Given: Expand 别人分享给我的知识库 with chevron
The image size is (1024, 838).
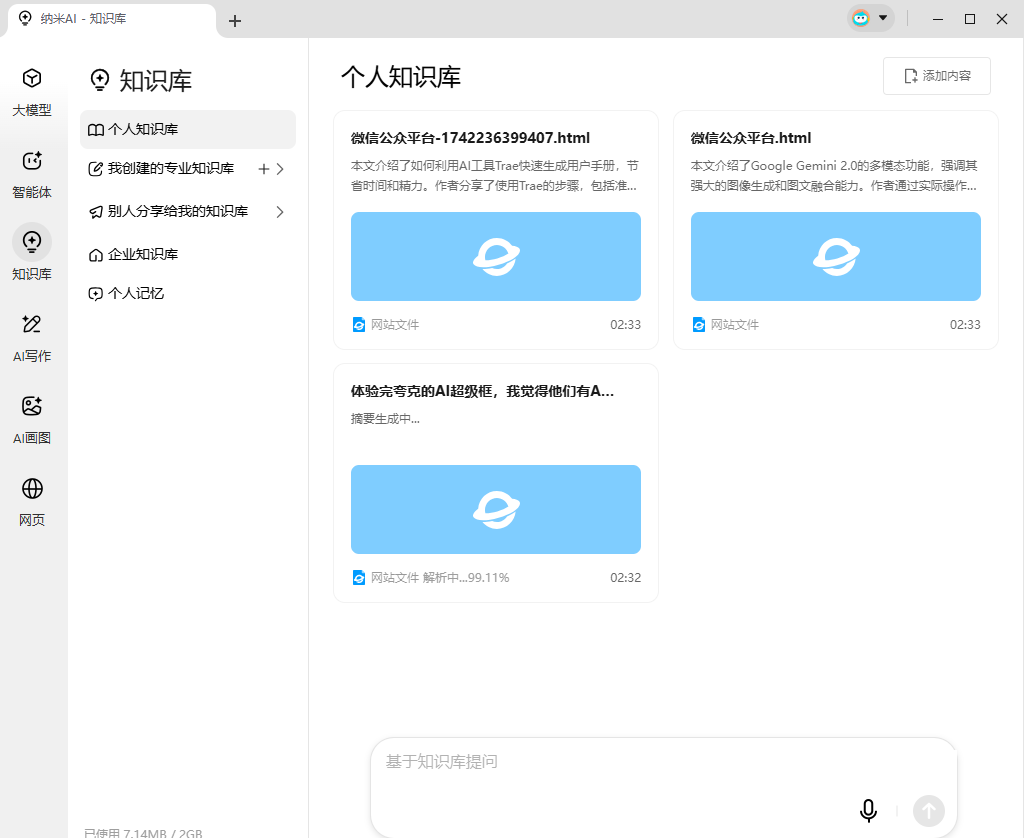Looking at the screenshot, I should (x=280, y=212).
